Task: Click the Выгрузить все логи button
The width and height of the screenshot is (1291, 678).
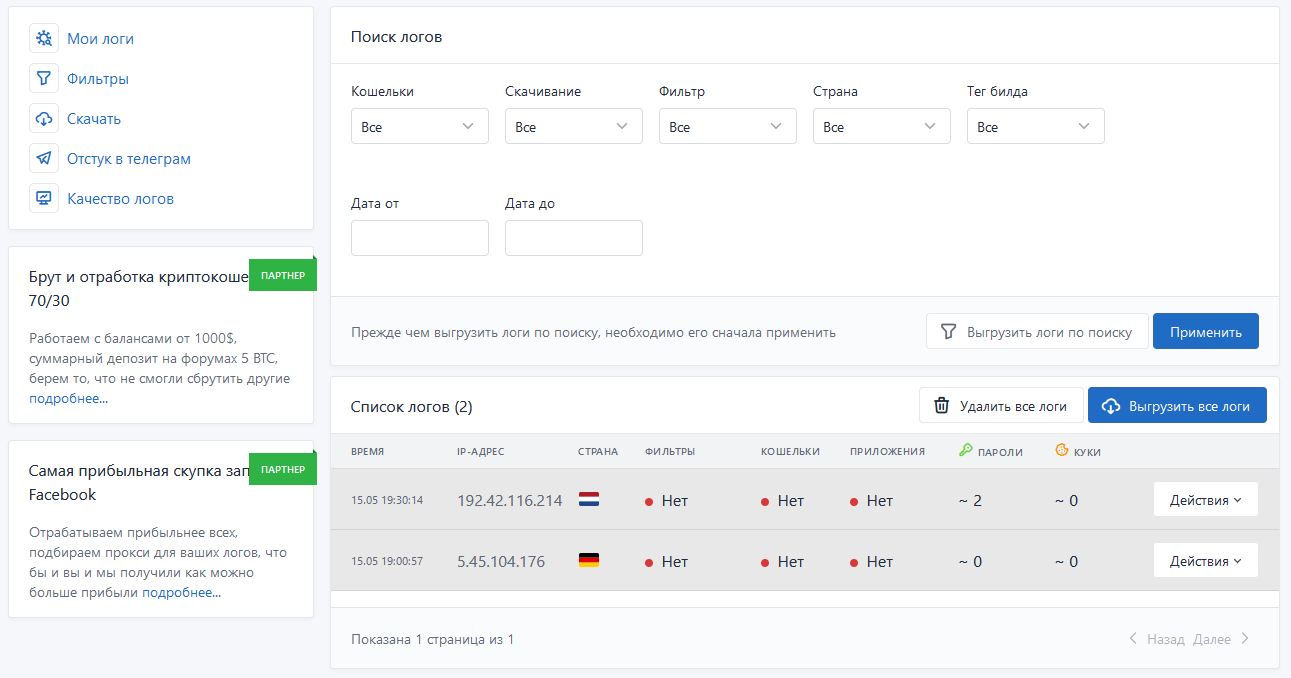Action: pos(1176,406)
